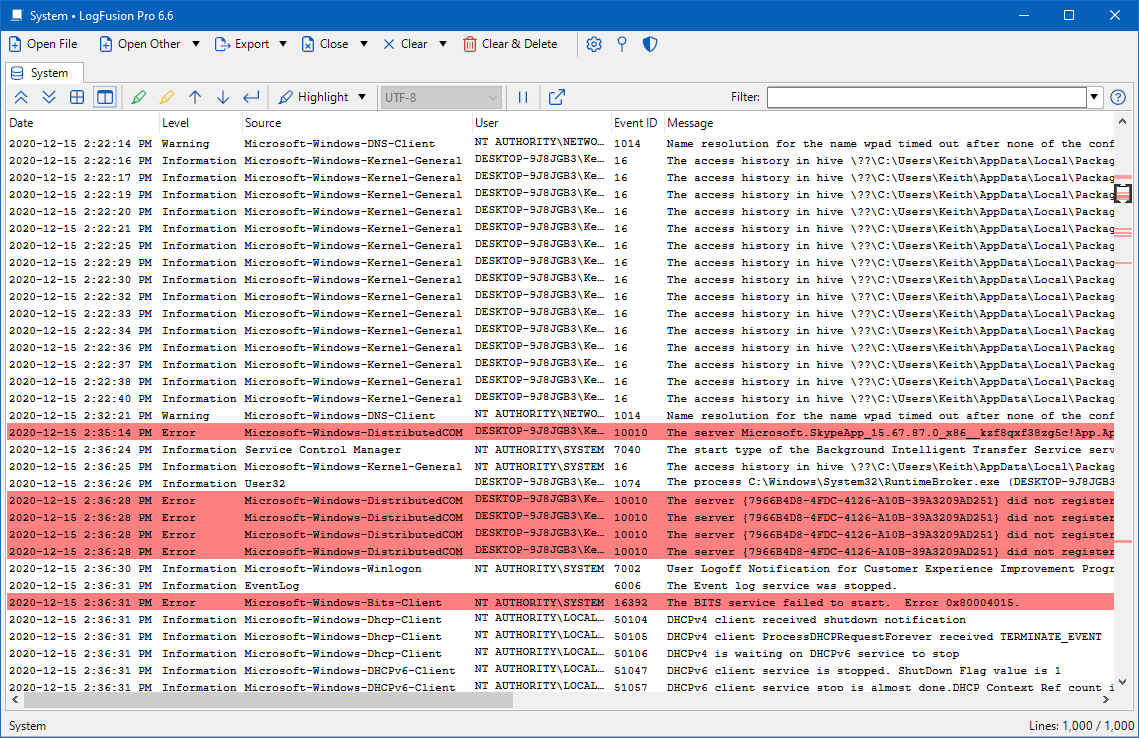Click the filter help question mark icon
The image size is (1139, 738).
[x=1118, y=97]
